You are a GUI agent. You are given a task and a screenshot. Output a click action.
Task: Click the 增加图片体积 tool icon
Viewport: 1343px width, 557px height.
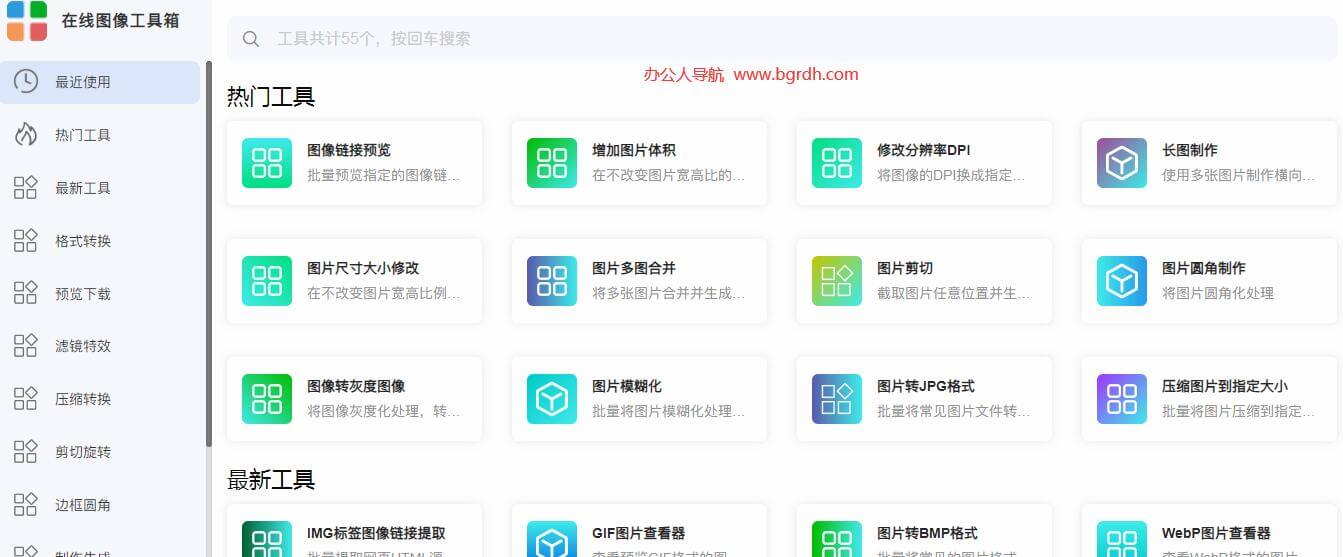[552, 163]
